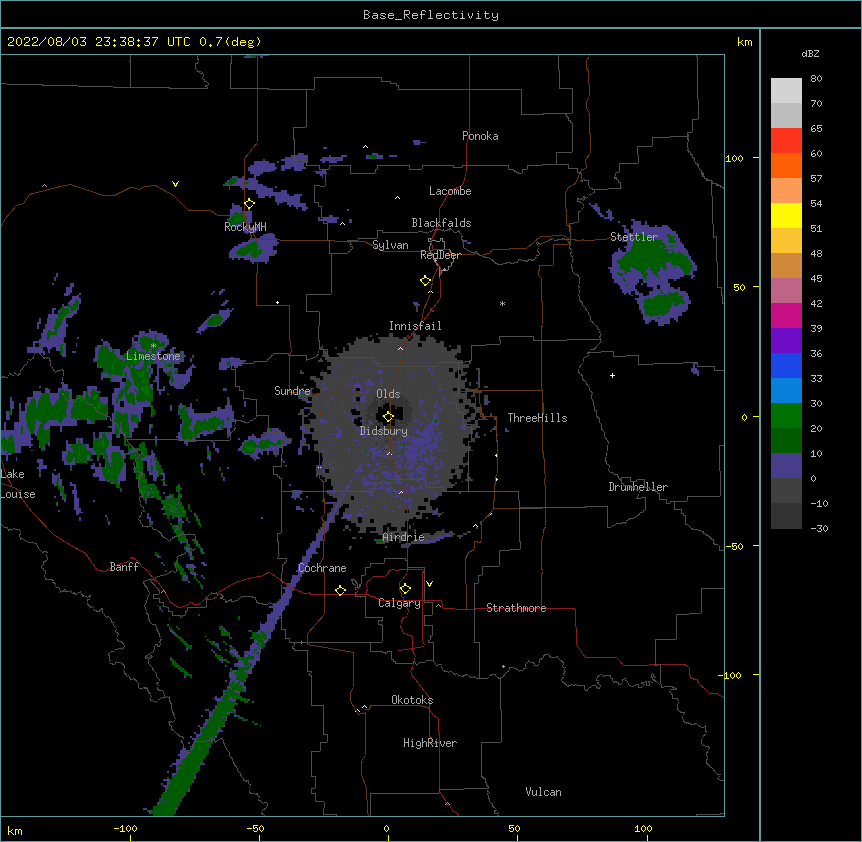Click the Didsbury town label

pyautogui.click(x=384, y=431)
